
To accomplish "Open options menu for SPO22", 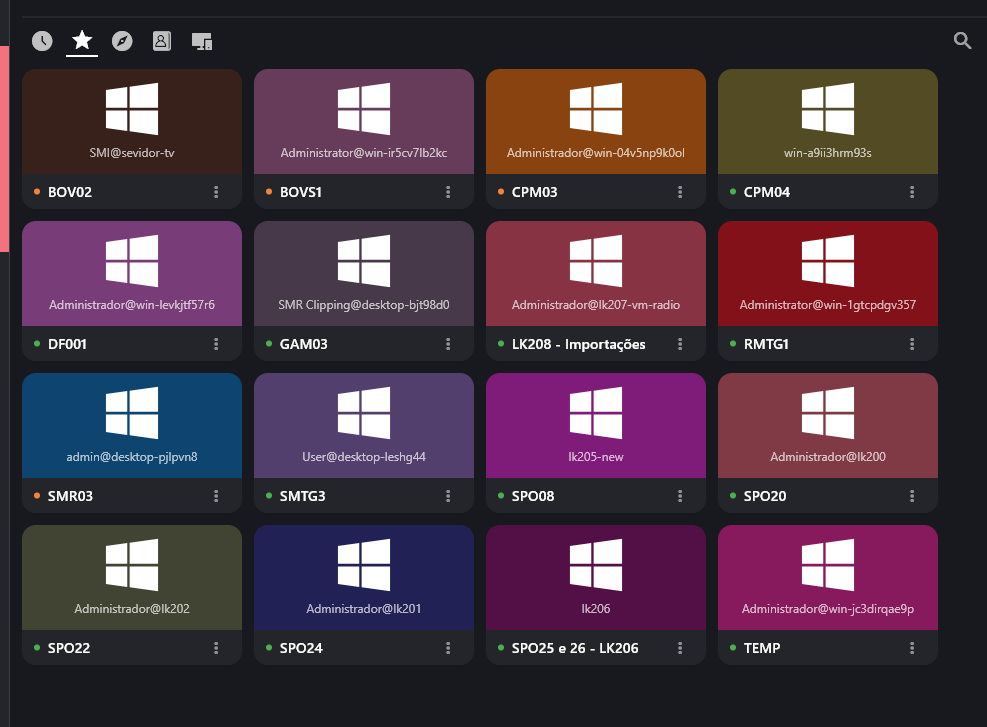I will [x=216, y=648].
